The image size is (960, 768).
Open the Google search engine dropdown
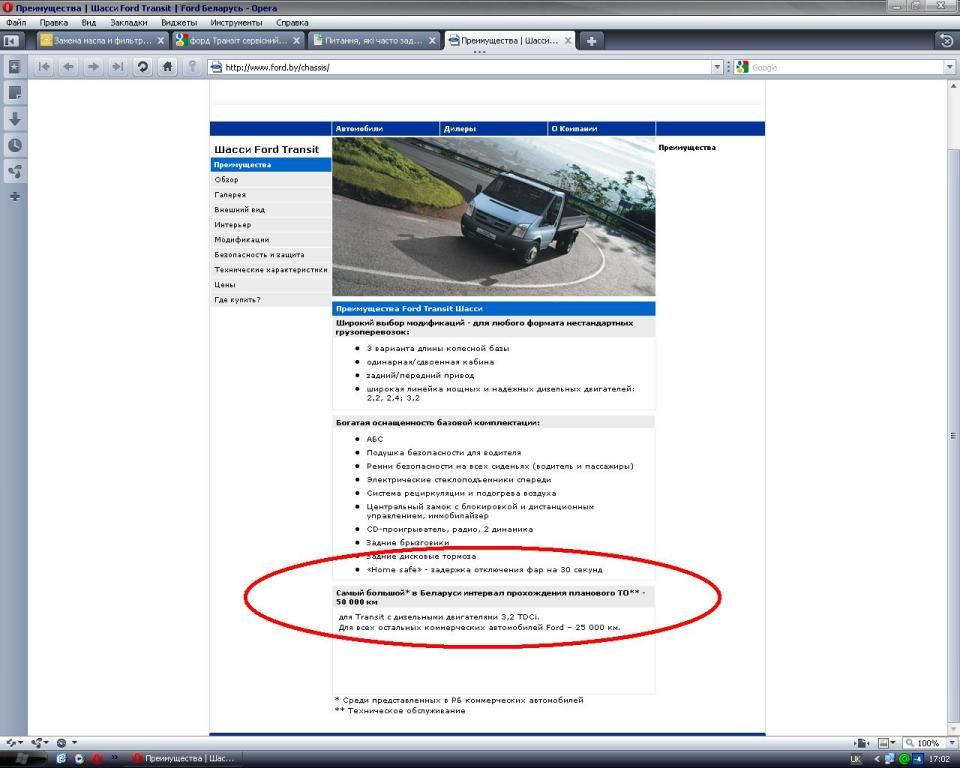point(743,67)
